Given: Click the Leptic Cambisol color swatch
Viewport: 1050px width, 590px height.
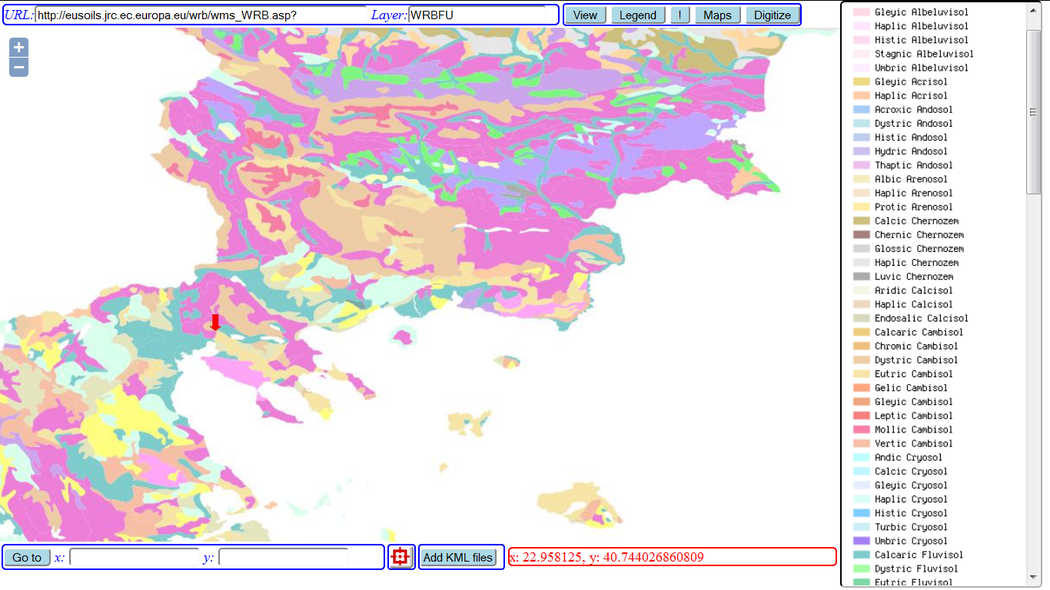Looking at the screenshot, I should (860, 416).
